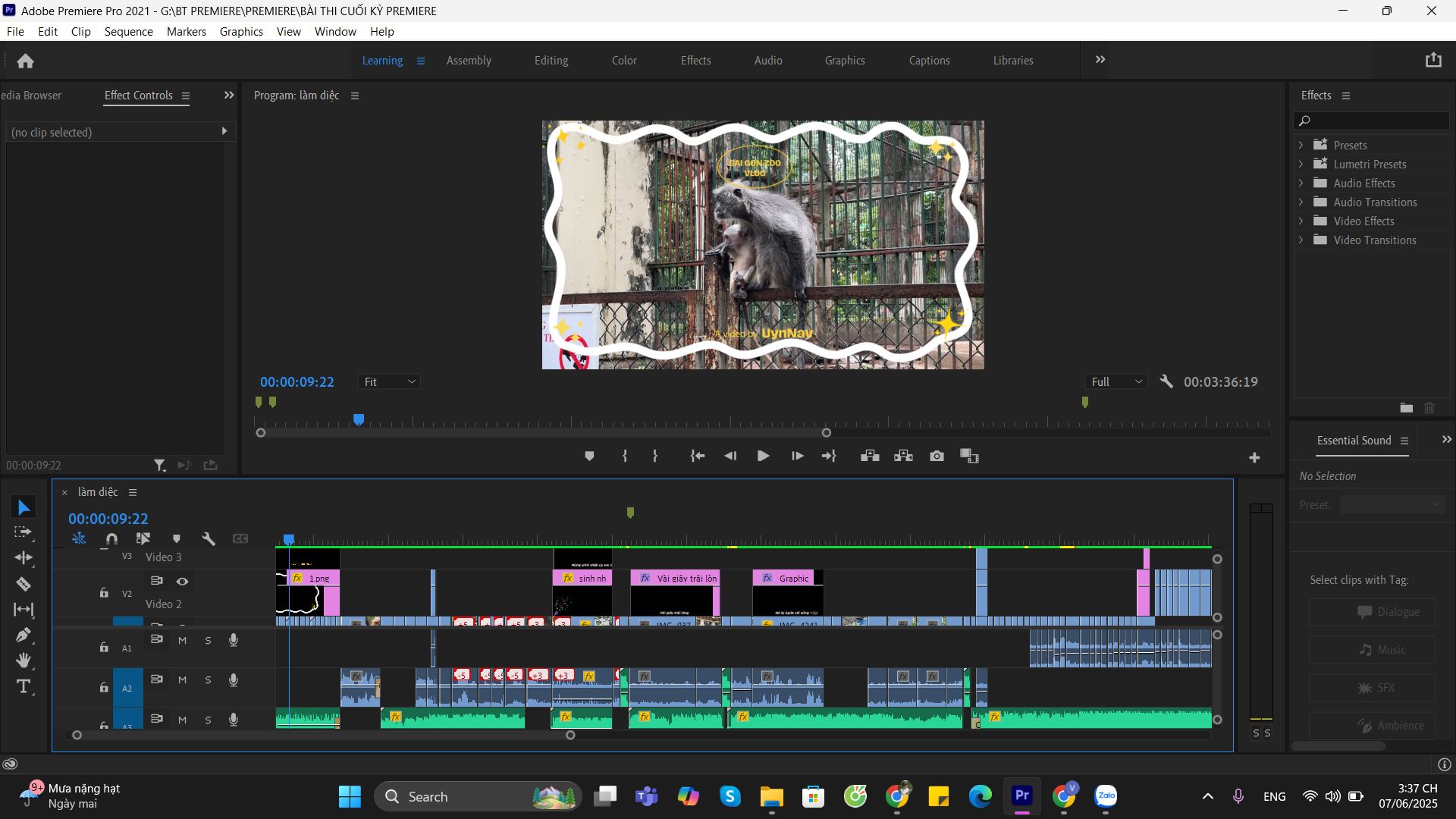This screenshot has width=1456, height=819.
Task: Solo the A2 audio track
Action: (208, 680)
